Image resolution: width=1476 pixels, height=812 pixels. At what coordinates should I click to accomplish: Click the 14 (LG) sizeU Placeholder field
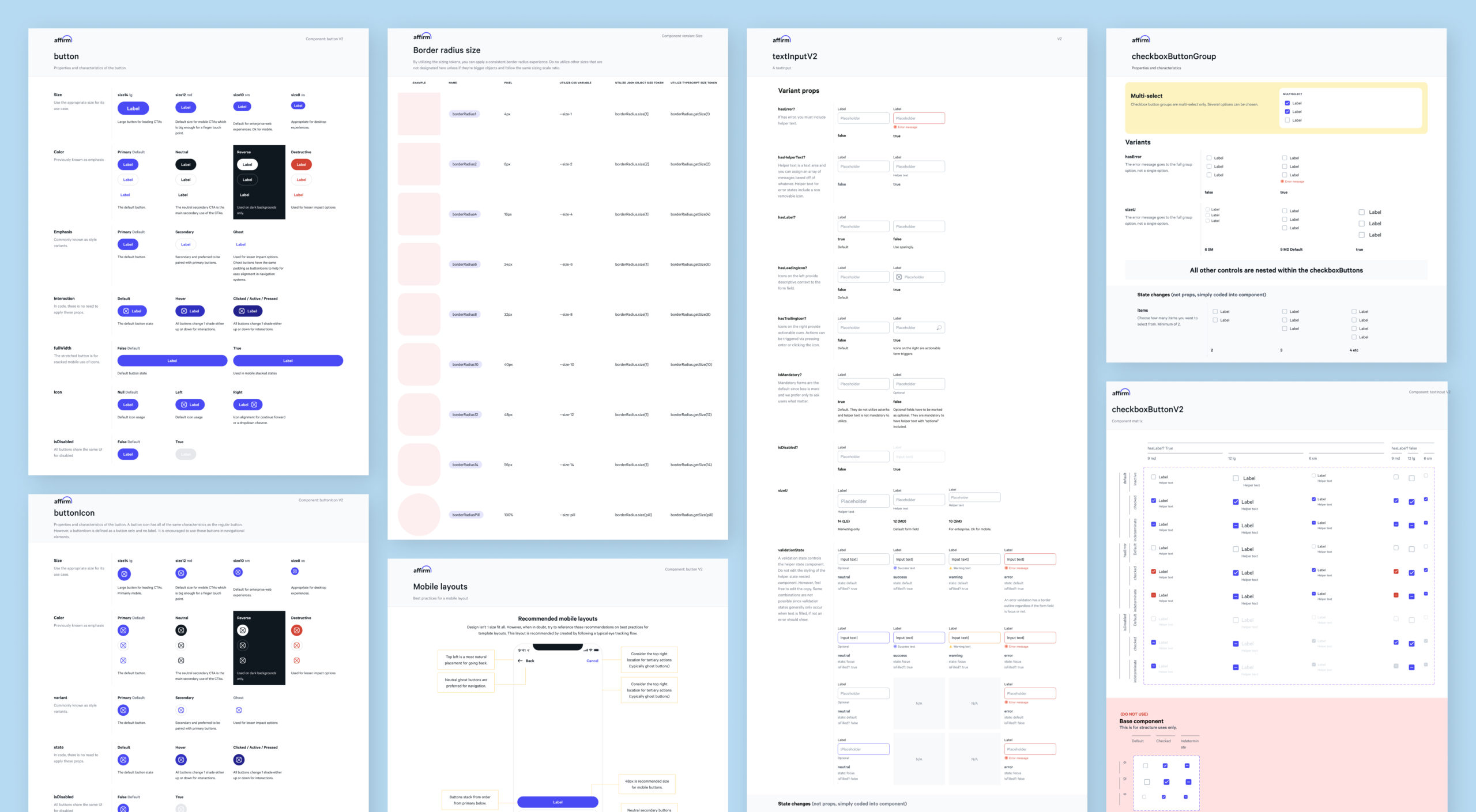tap(863, 501)
